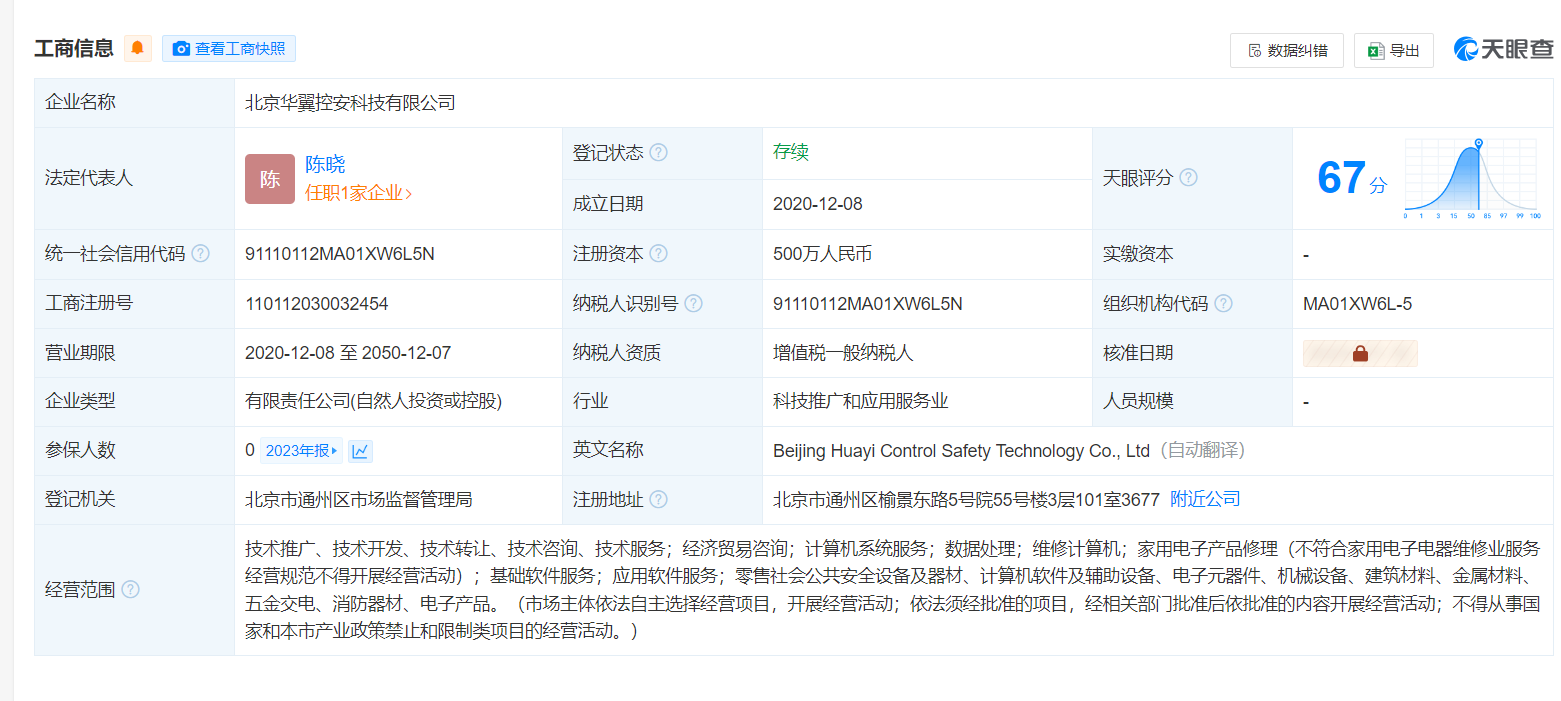Select 500万人民币 registered capital
Screen dimensions: 1561x701
tap(823, 254)
